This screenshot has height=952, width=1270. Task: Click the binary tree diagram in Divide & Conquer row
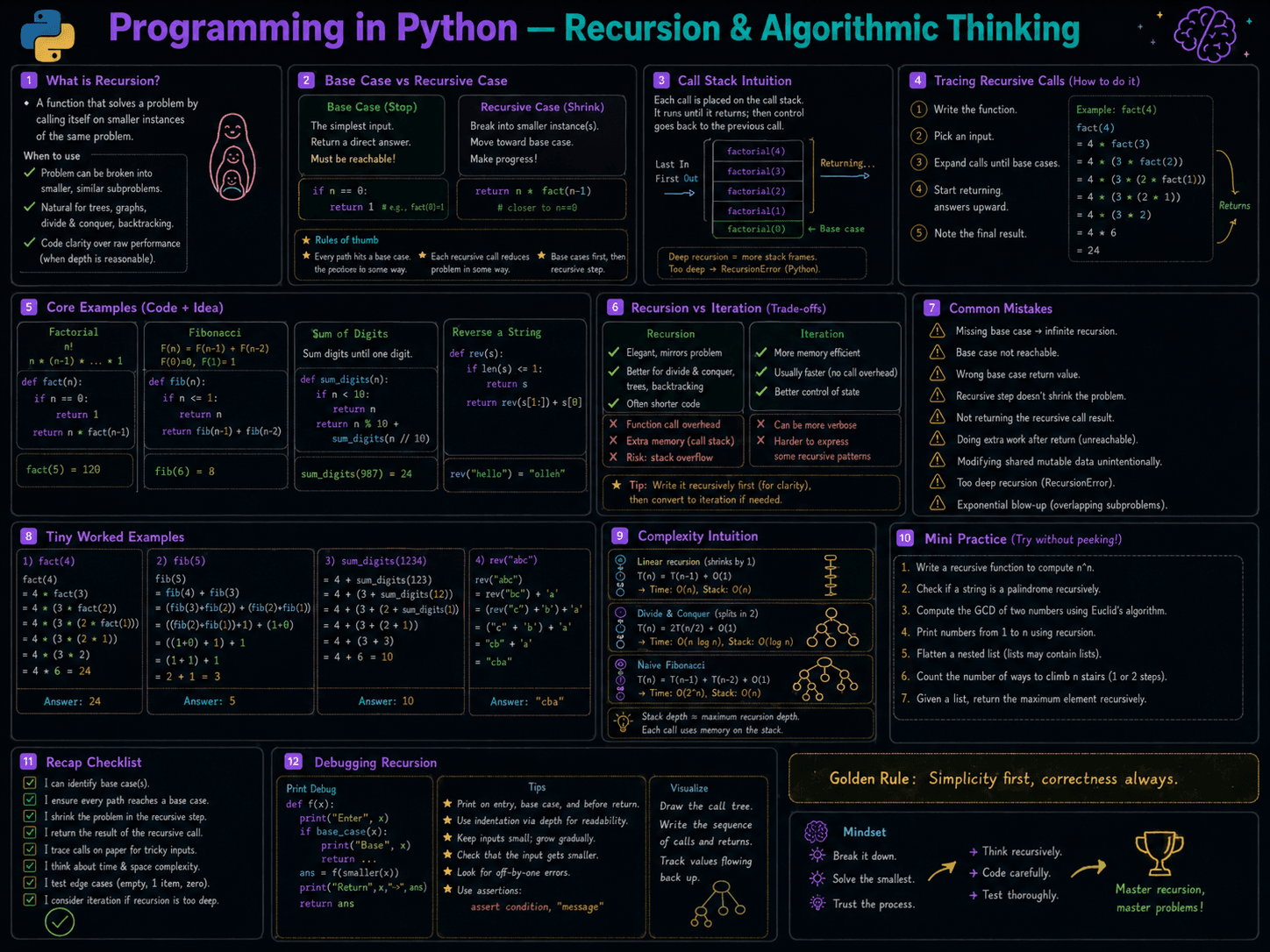tap(831, 628)
